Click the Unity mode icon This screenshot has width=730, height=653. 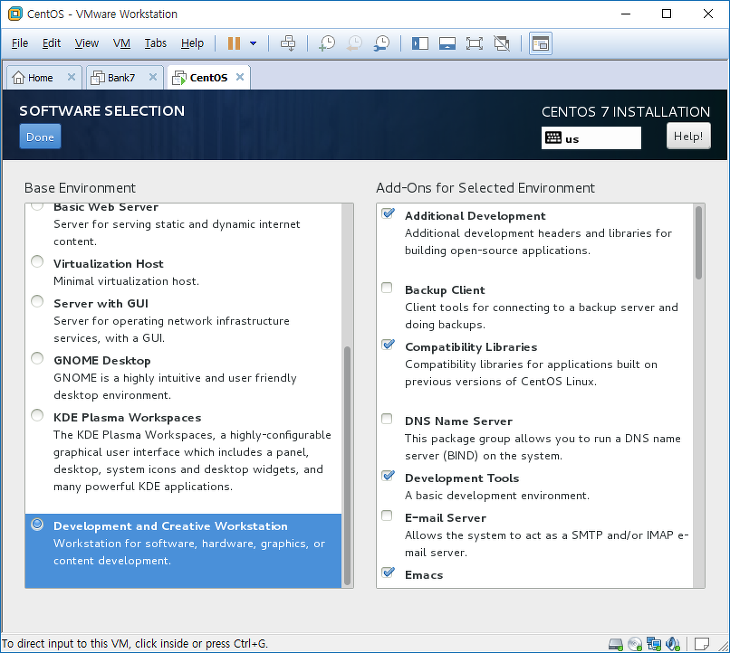pyautogui.click(x=502, y=43)
